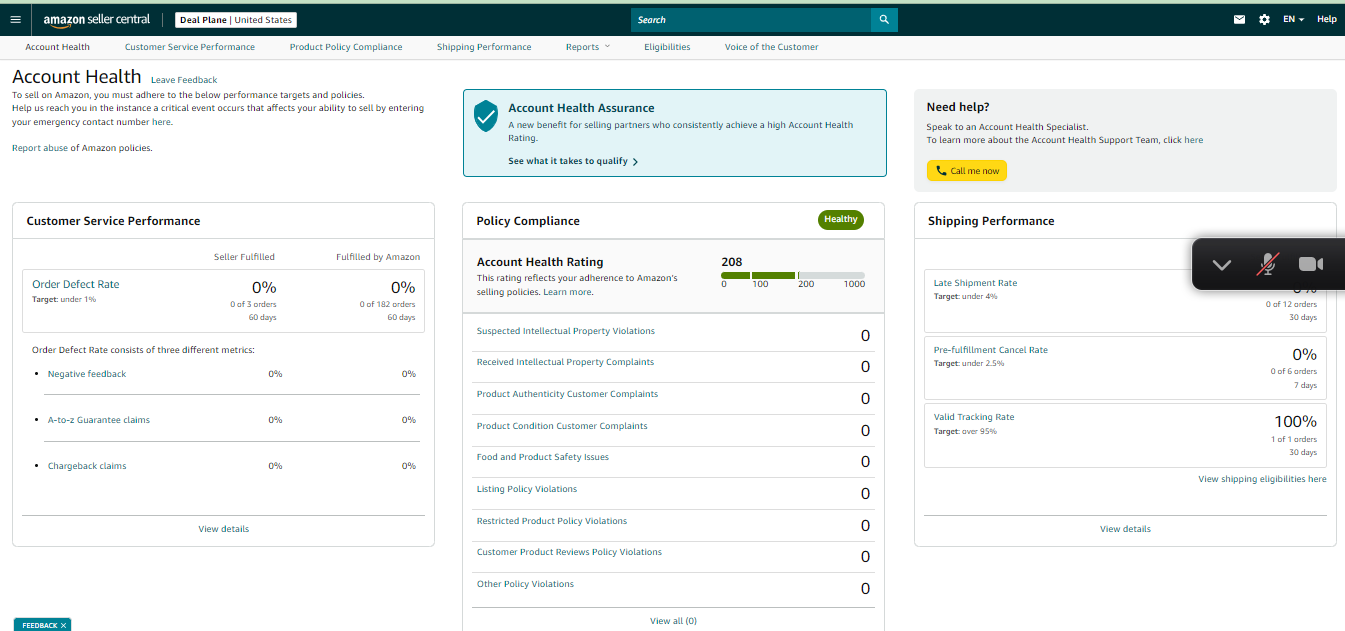Open Listing Policy Violations

pyautogui.click(x=527, y=489)
